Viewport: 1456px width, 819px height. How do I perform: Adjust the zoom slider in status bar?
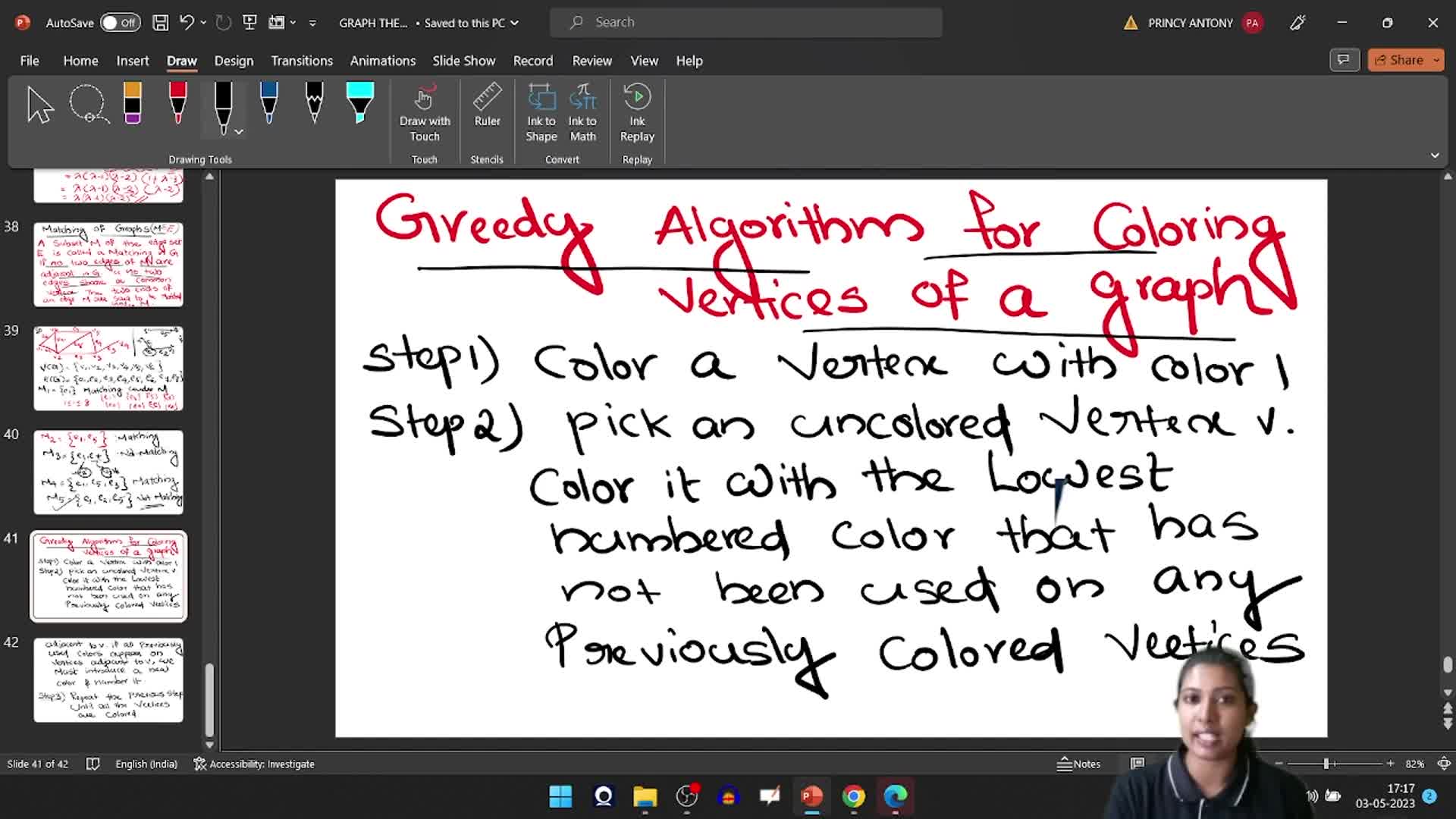pyautogui.click(x=1326, y=764)
